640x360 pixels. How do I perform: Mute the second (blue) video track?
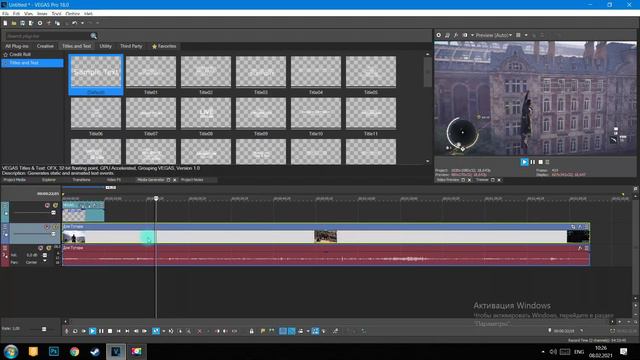tap(47, 227)
